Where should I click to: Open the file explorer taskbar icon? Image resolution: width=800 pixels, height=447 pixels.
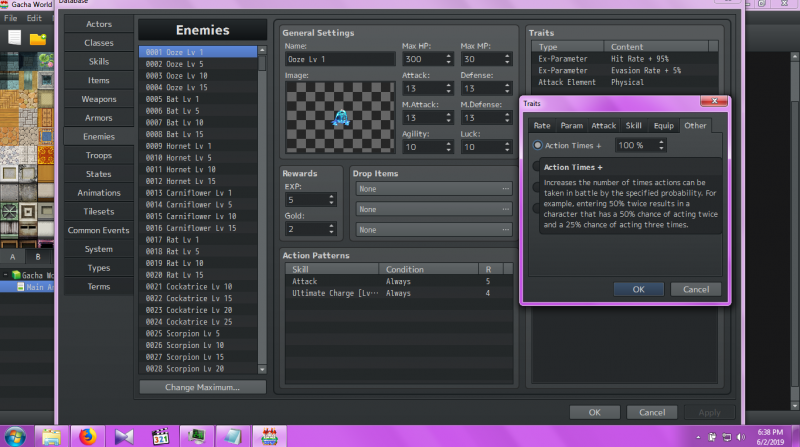pos(51,437)
